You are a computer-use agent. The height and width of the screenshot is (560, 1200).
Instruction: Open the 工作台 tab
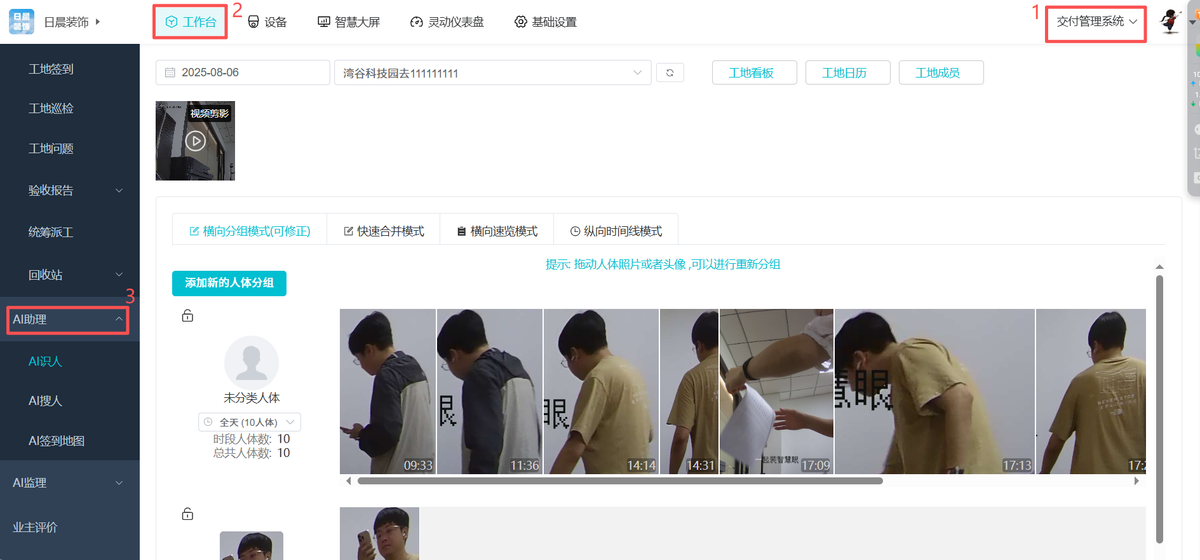[191, 22]
